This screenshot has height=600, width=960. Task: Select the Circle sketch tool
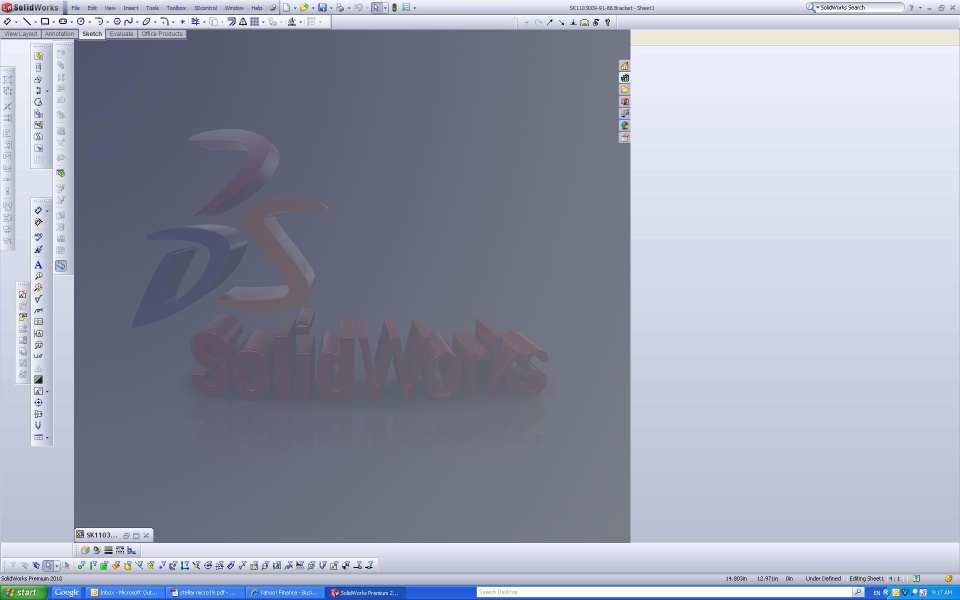click(80, 21)
